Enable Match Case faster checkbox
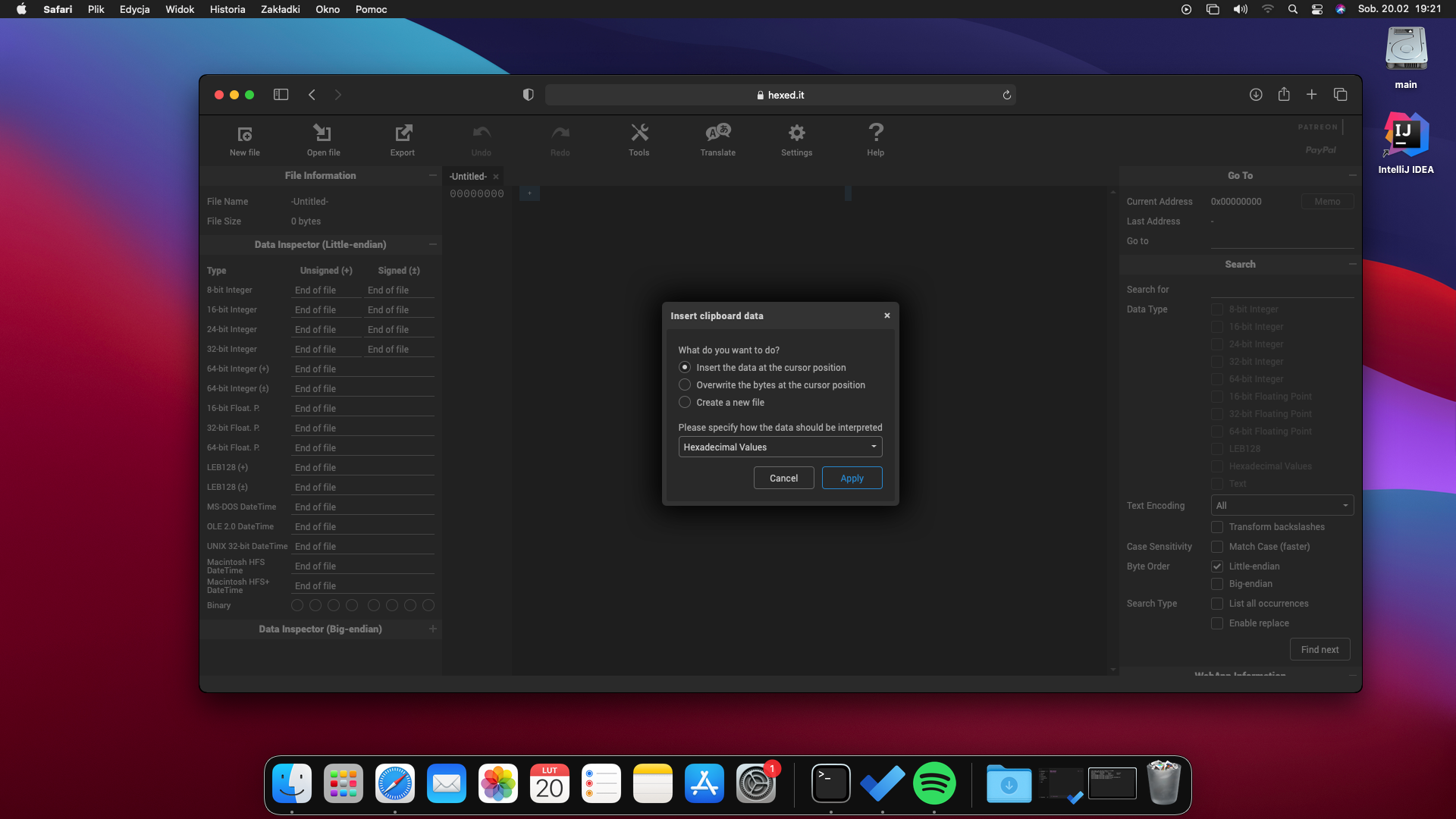 [x=1217, y=546]
